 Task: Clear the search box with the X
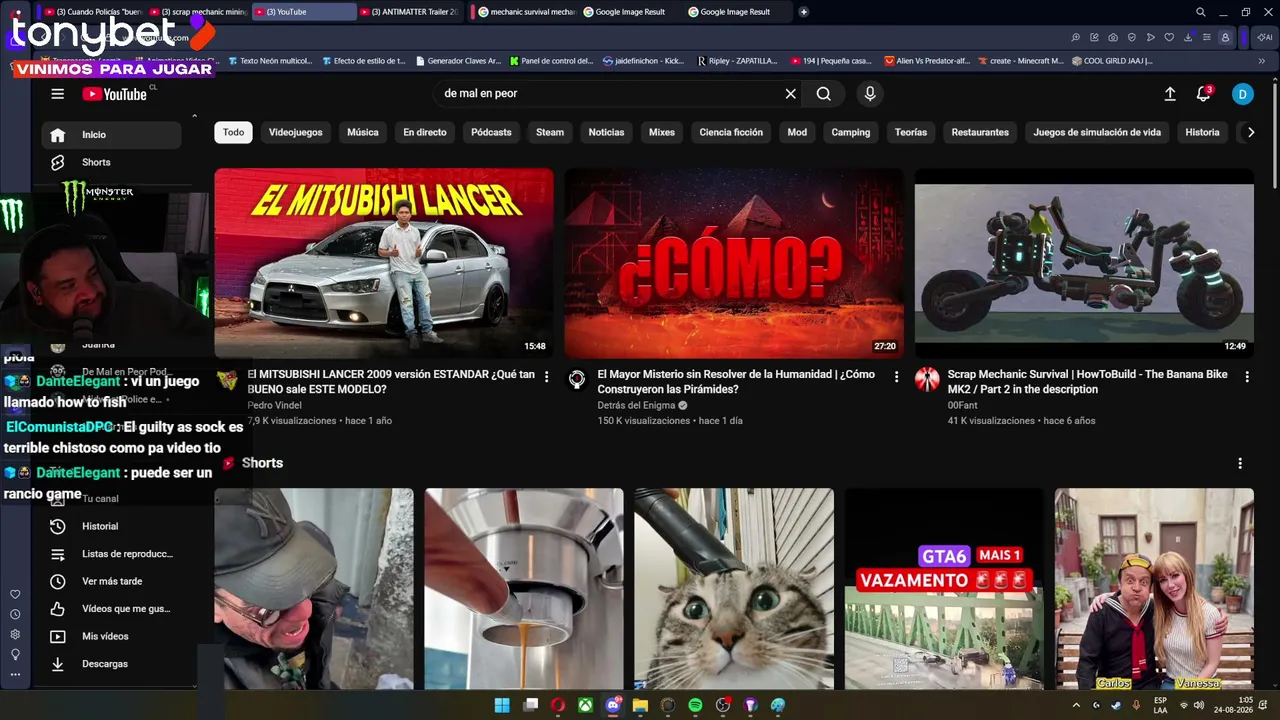[790, 94]
